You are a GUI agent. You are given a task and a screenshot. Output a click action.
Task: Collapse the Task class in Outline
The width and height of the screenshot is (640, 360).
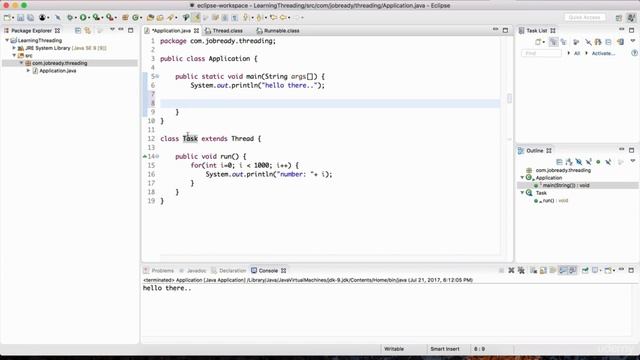point(522,192)
